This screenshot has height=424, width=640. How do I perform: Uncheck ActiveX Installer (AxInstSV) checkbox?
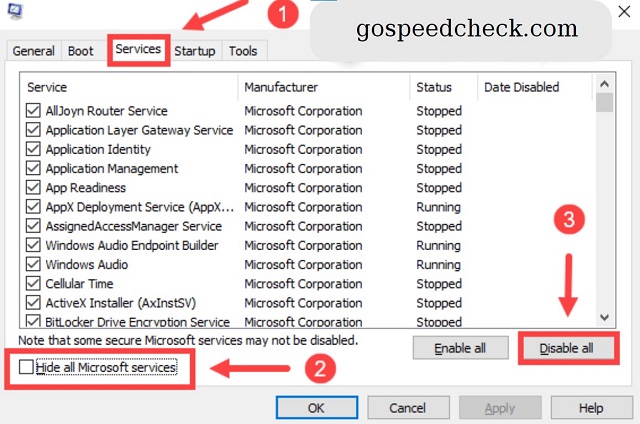[33, 302]
